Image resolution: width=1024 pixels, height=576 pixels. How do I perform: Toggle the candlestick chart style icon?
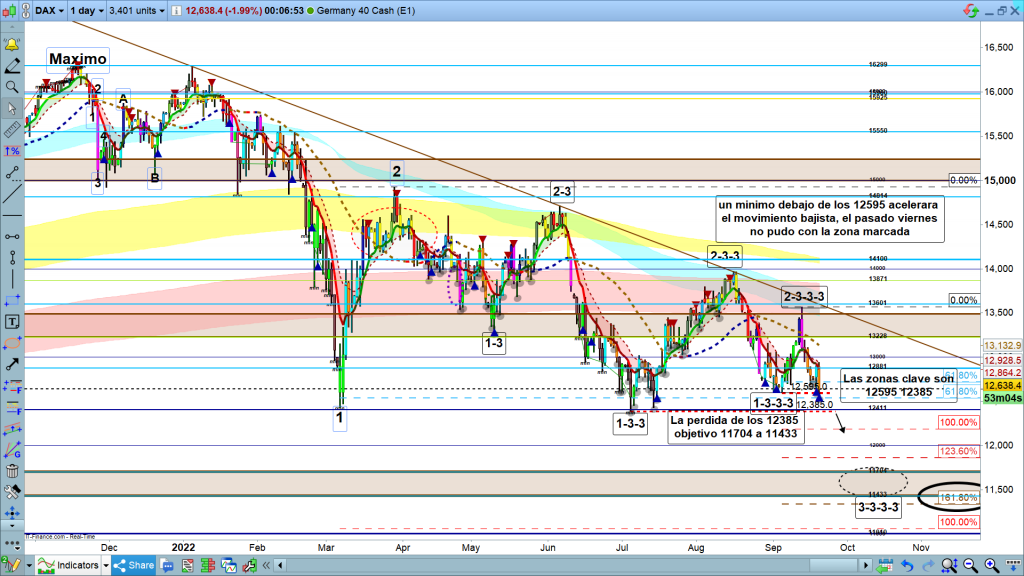(x=13, y=12)
